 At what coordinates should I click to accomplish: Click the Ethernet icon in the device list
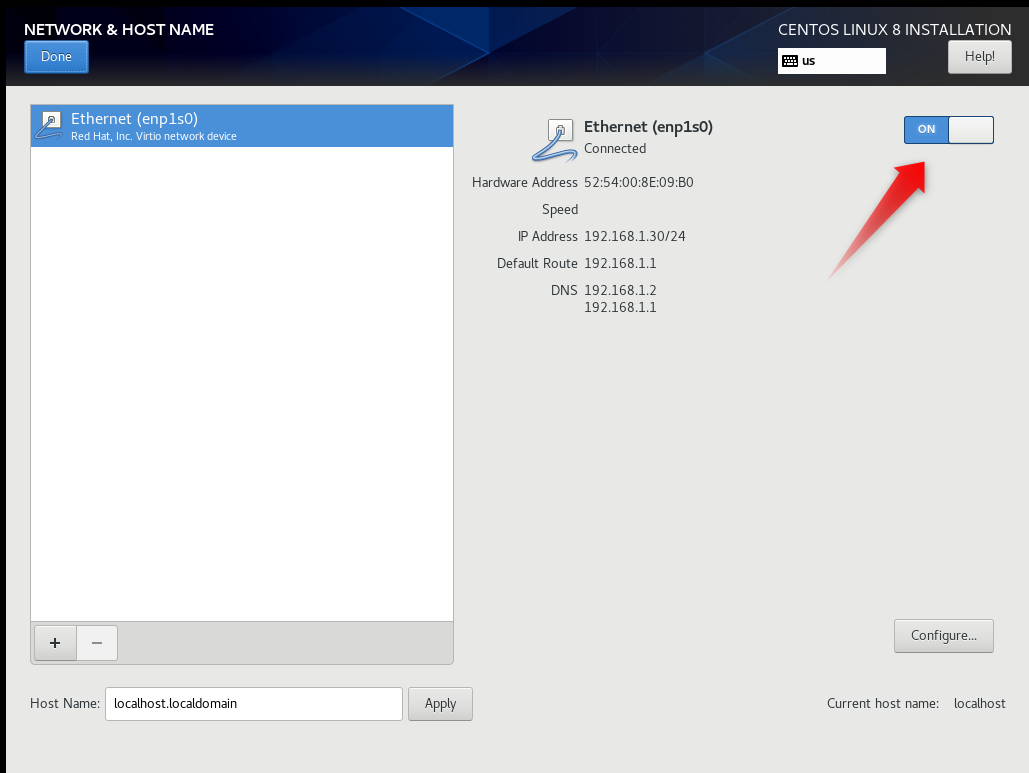[50, 125]
